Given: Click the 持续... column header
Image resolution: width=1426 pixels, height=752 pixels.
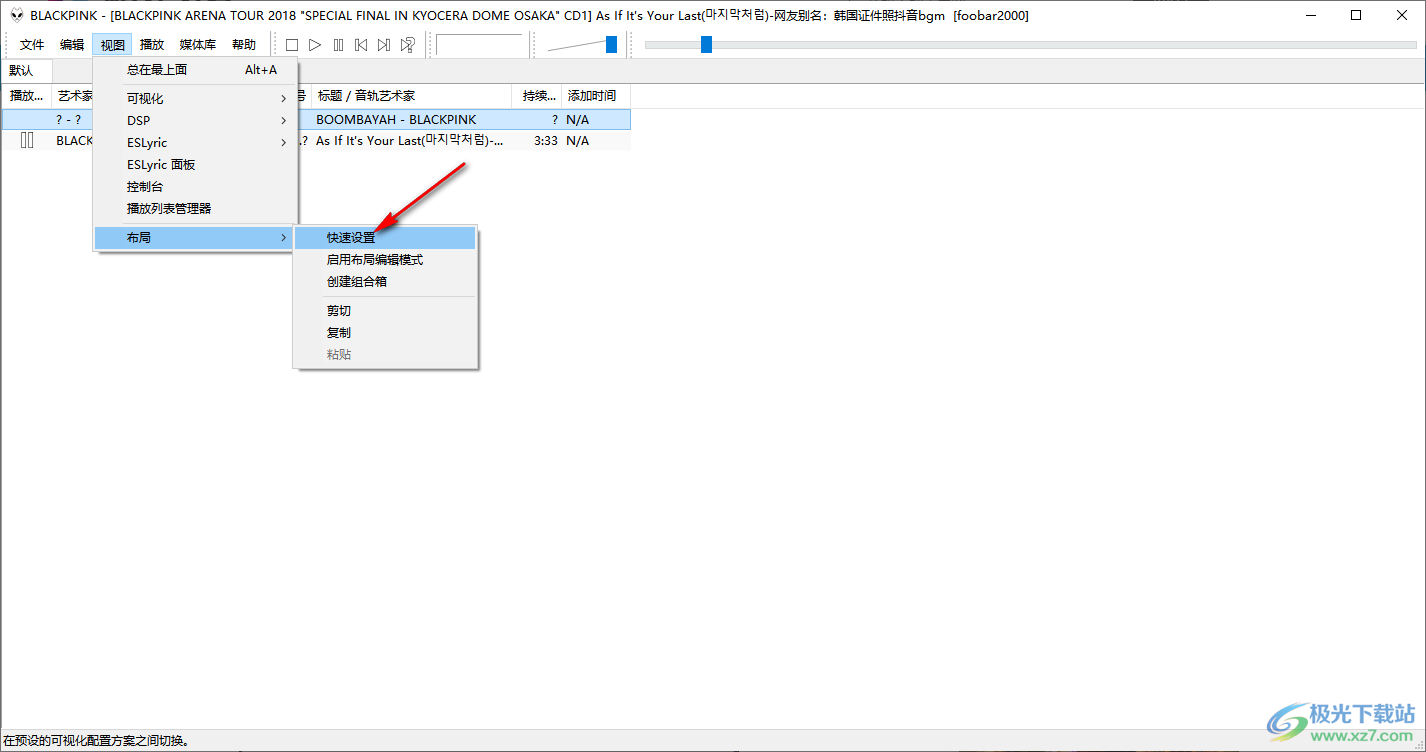Looking at the screenshot, I should [537, 96].
